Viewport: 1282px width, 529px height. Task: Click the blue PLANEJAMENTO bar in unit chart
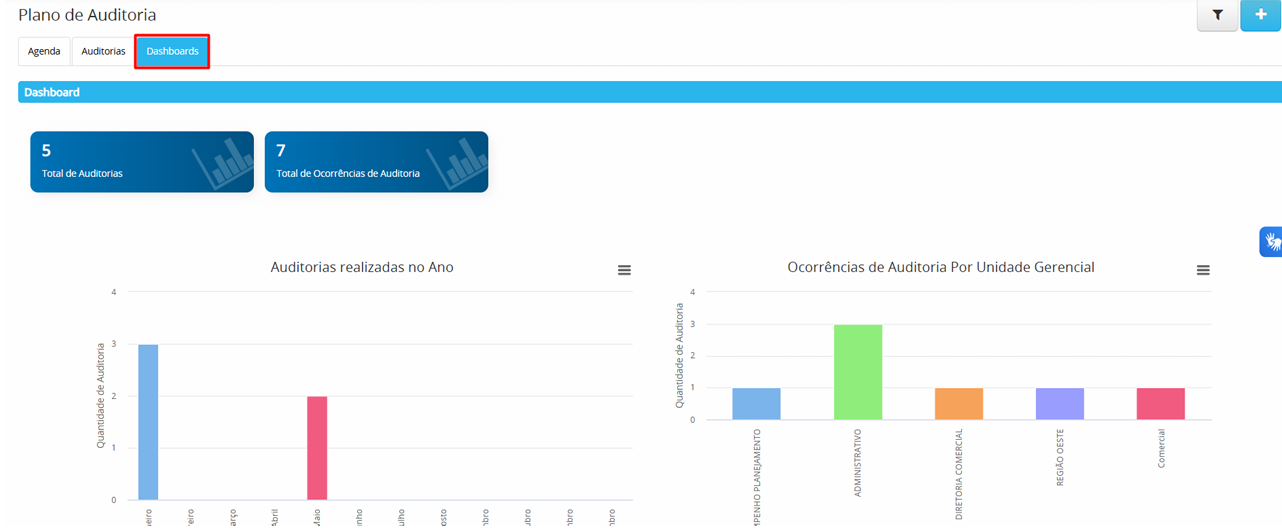pos(756,404)
